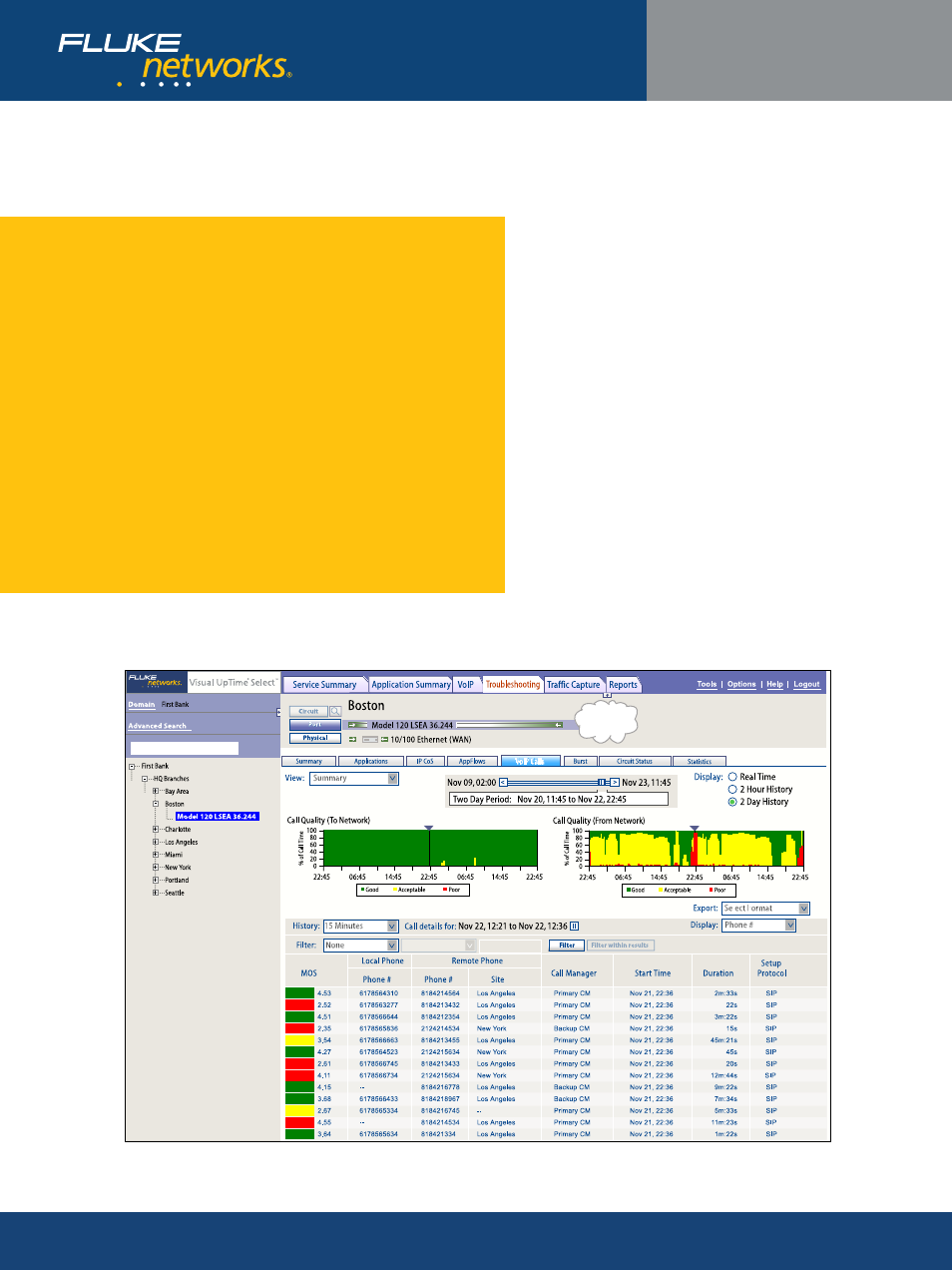Screen dimensions: 952x1270
Task: Click the green arrow icon before 10/100 Ethernet
Action: click(x=353, y=740)
